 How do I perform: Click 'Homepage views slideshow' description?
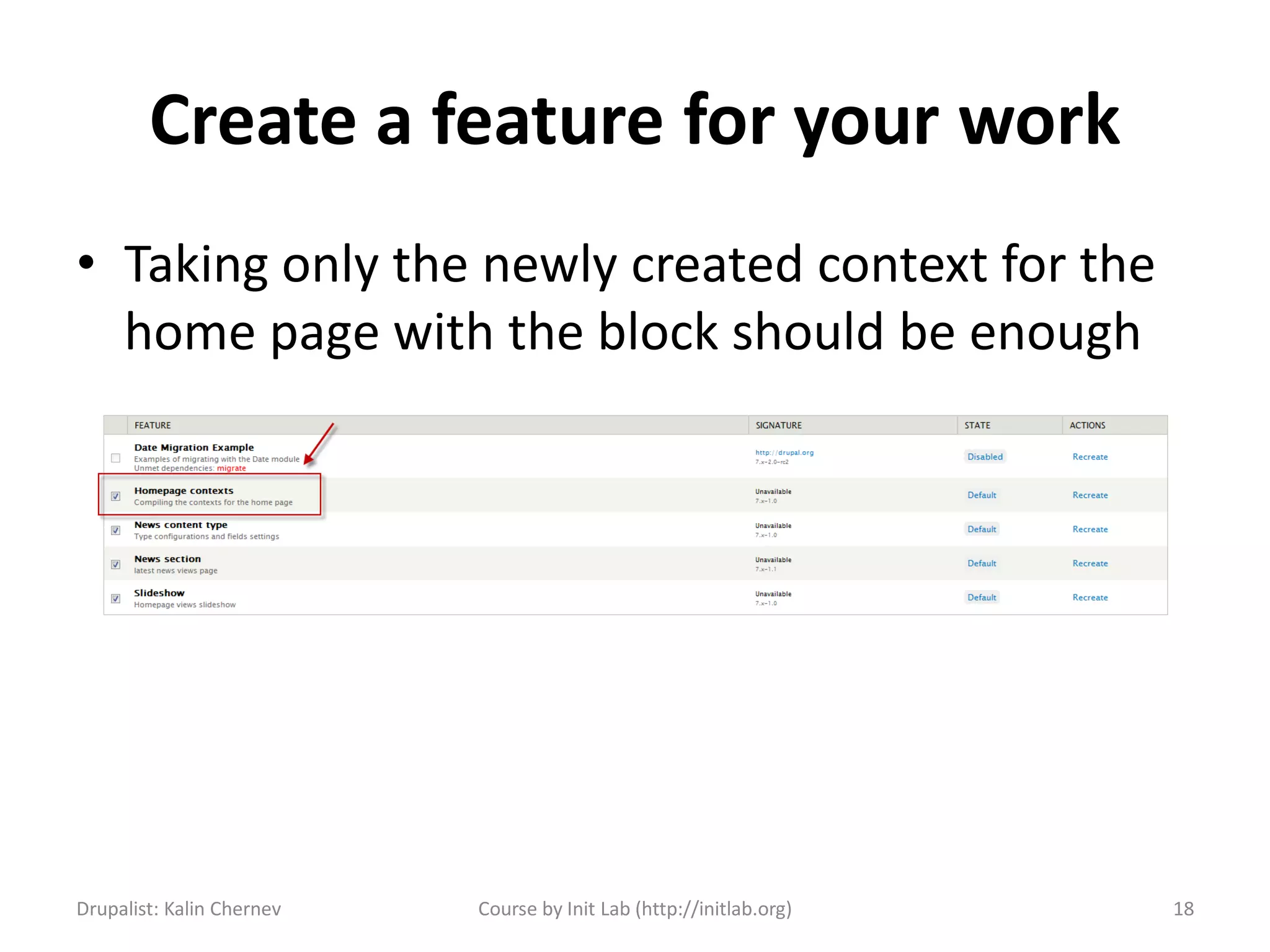click(x=185, y=605)
